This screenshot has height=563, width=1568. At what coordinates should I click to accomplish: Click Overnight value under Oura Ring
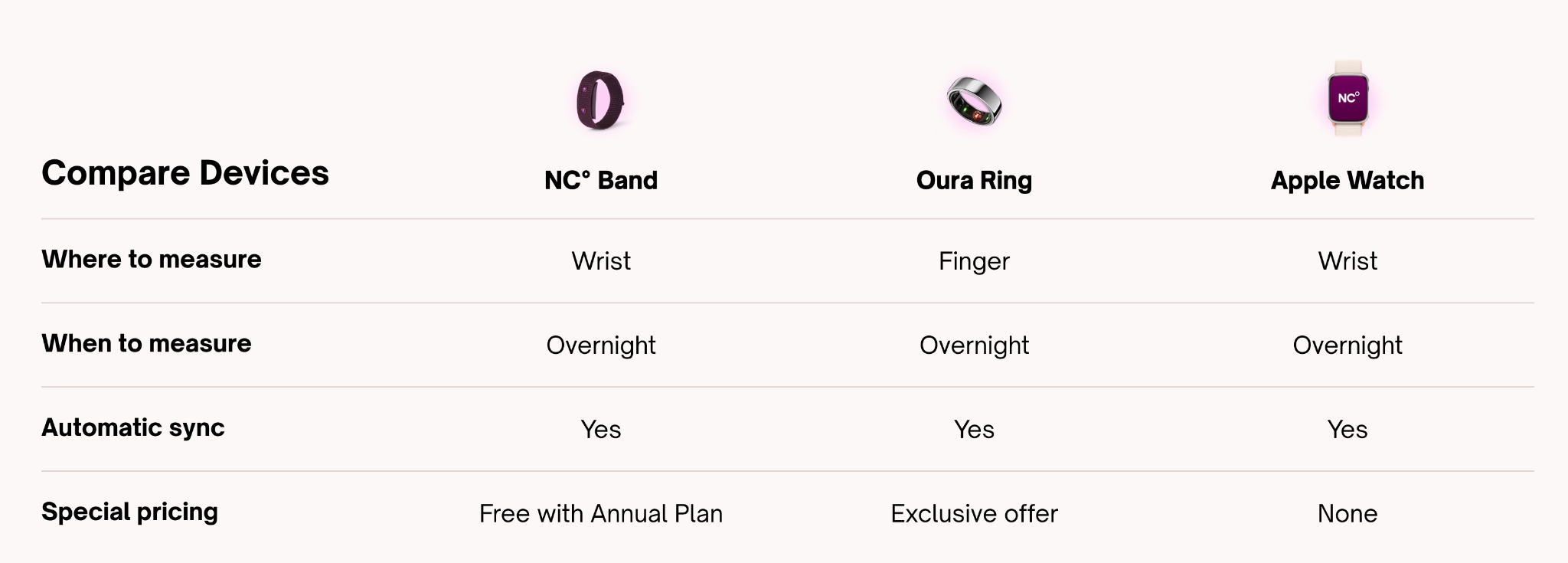pyautogui.click(x=974, y=345)
